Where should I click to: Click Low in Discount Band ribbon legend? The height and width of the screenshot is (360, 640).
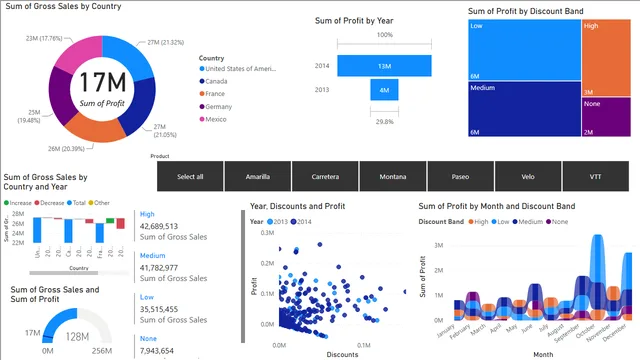(x=500, y=222)
